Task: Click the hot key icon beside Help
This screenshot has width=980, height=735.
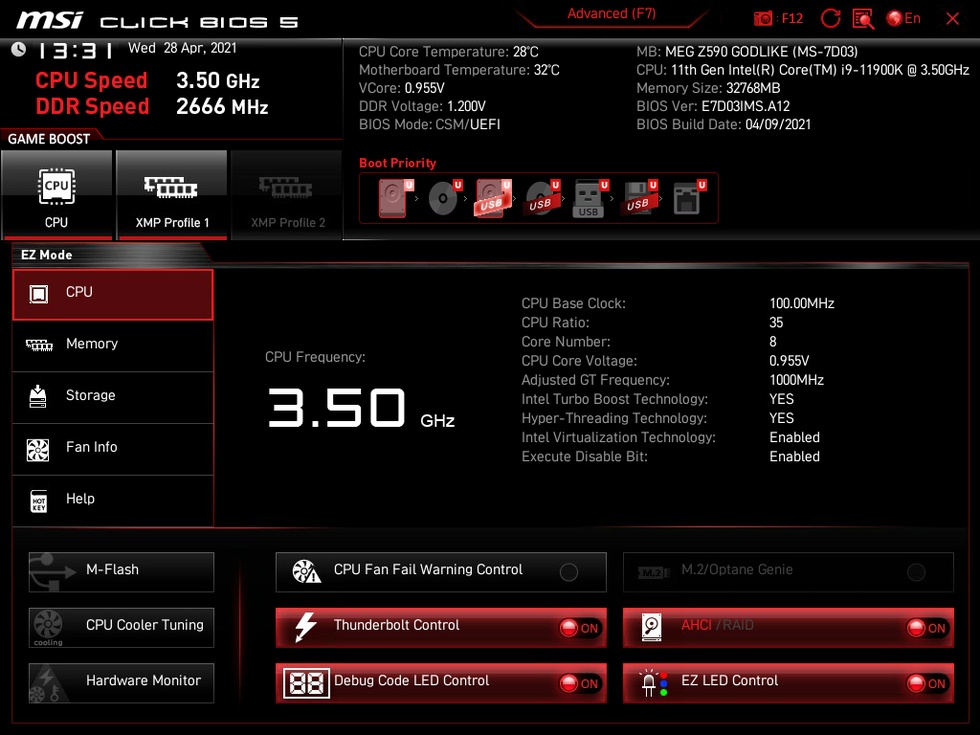Action: pyautogui.click(x=39, y=501)
